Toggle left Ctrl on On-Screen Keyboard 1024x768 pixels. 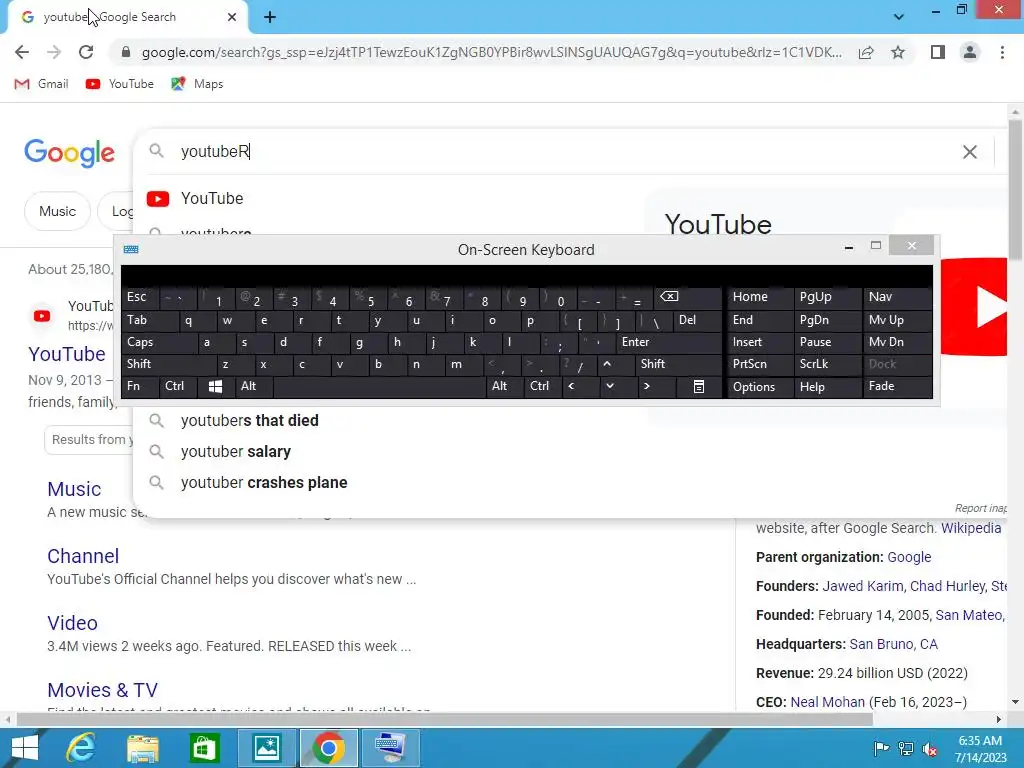[x=178, y=387]
